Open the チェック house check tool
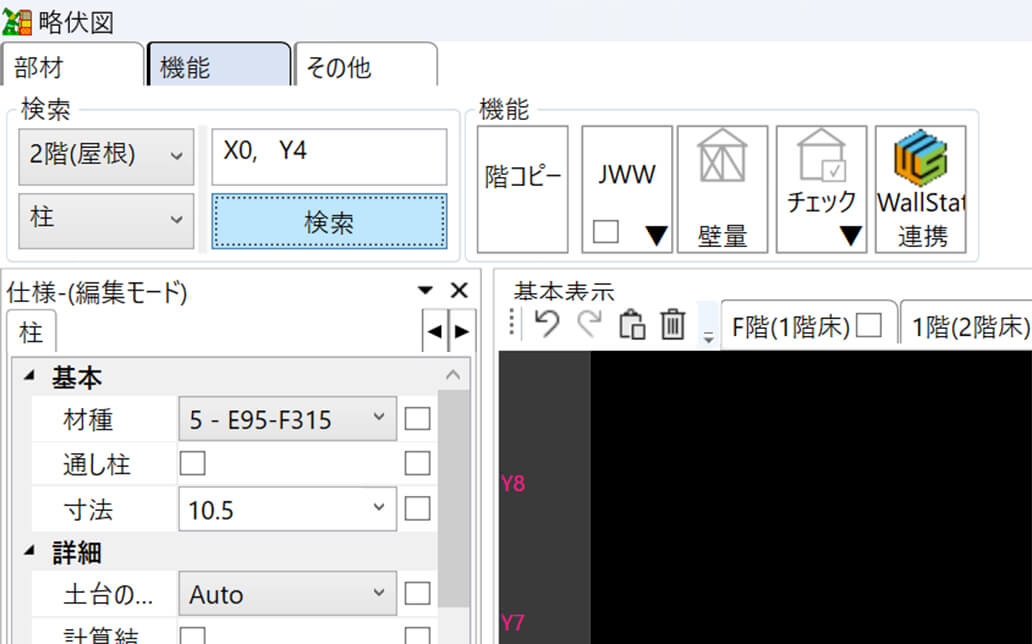Image resolution: width=1032 pixels, height=644 pixels. (x=821, y=189)
